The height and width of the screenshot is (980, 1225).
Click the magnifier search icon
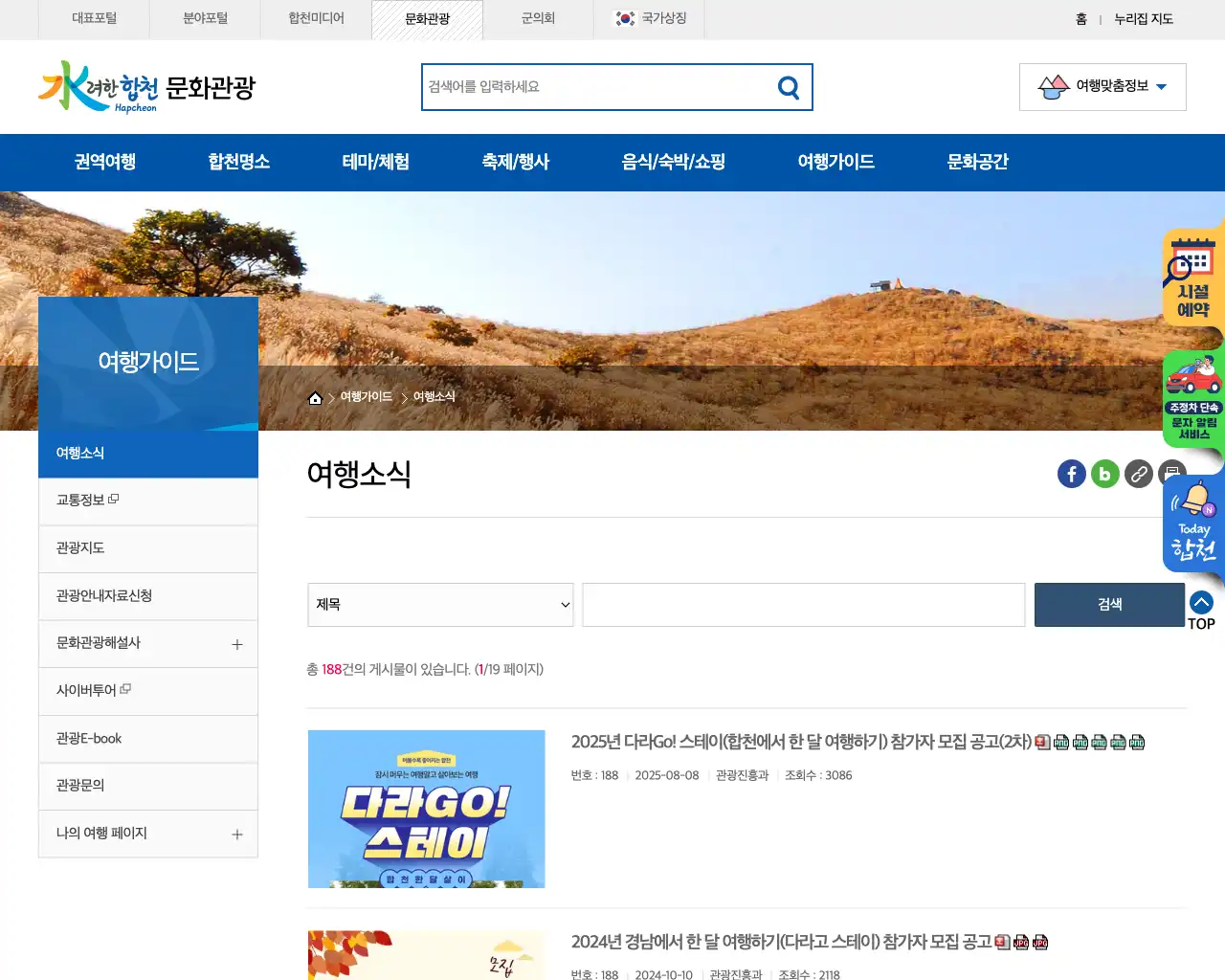[x=788, y=87]
